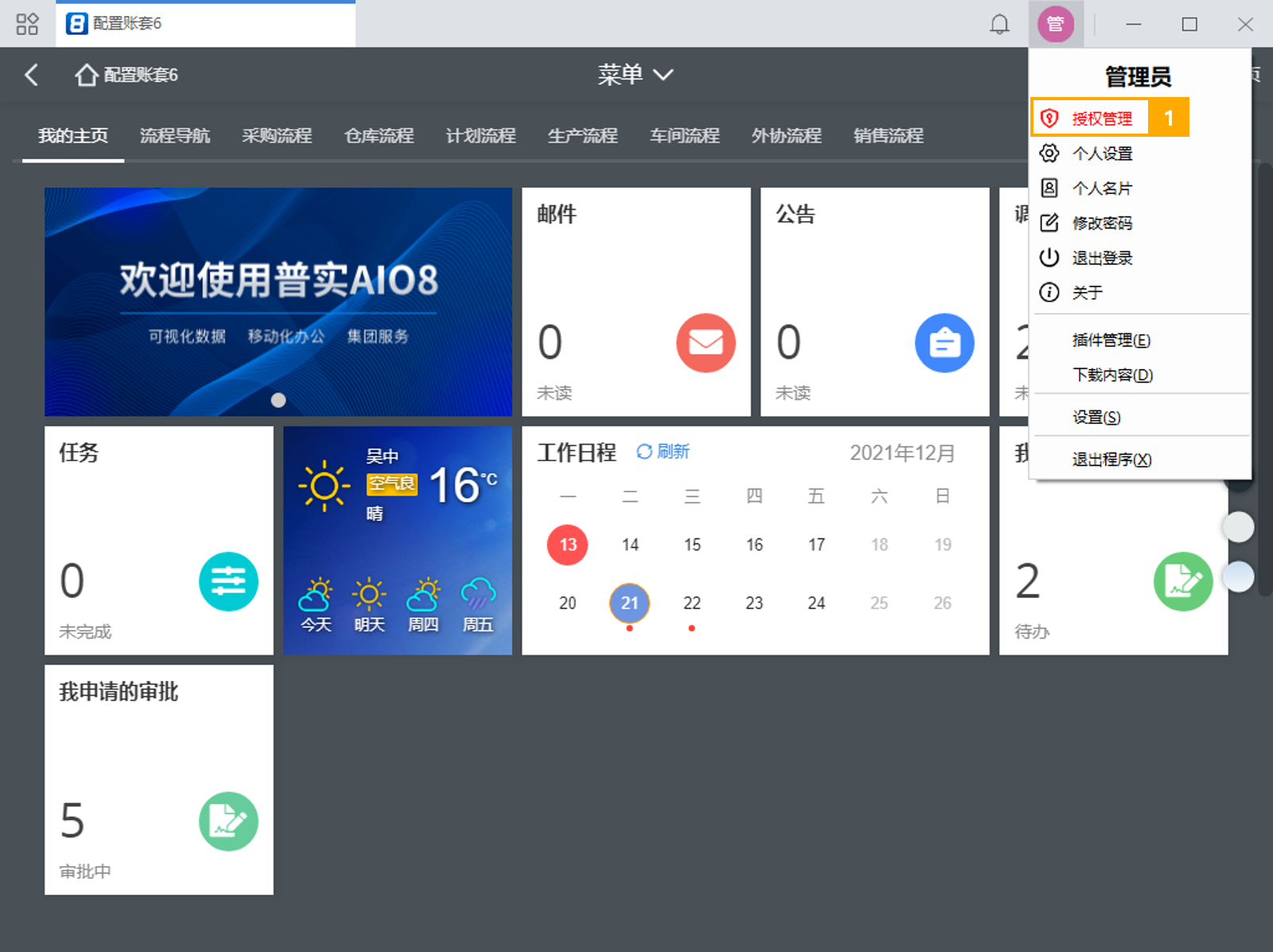Choose 个人名片 menu entry

(x=1102, y=188)
